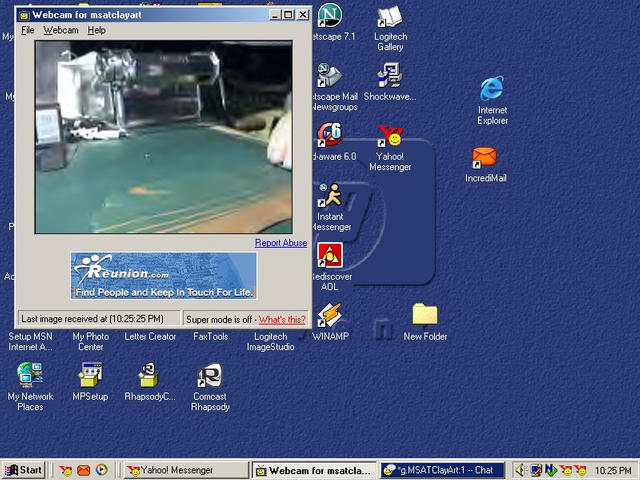
Task: Launch Yahoo Messenger from quick launch bar
Action: tap(65, 471)
